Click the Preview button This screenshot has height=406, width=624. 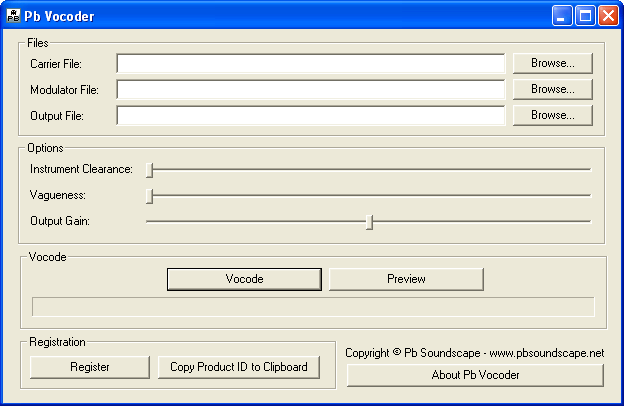[x=406, y=279]
